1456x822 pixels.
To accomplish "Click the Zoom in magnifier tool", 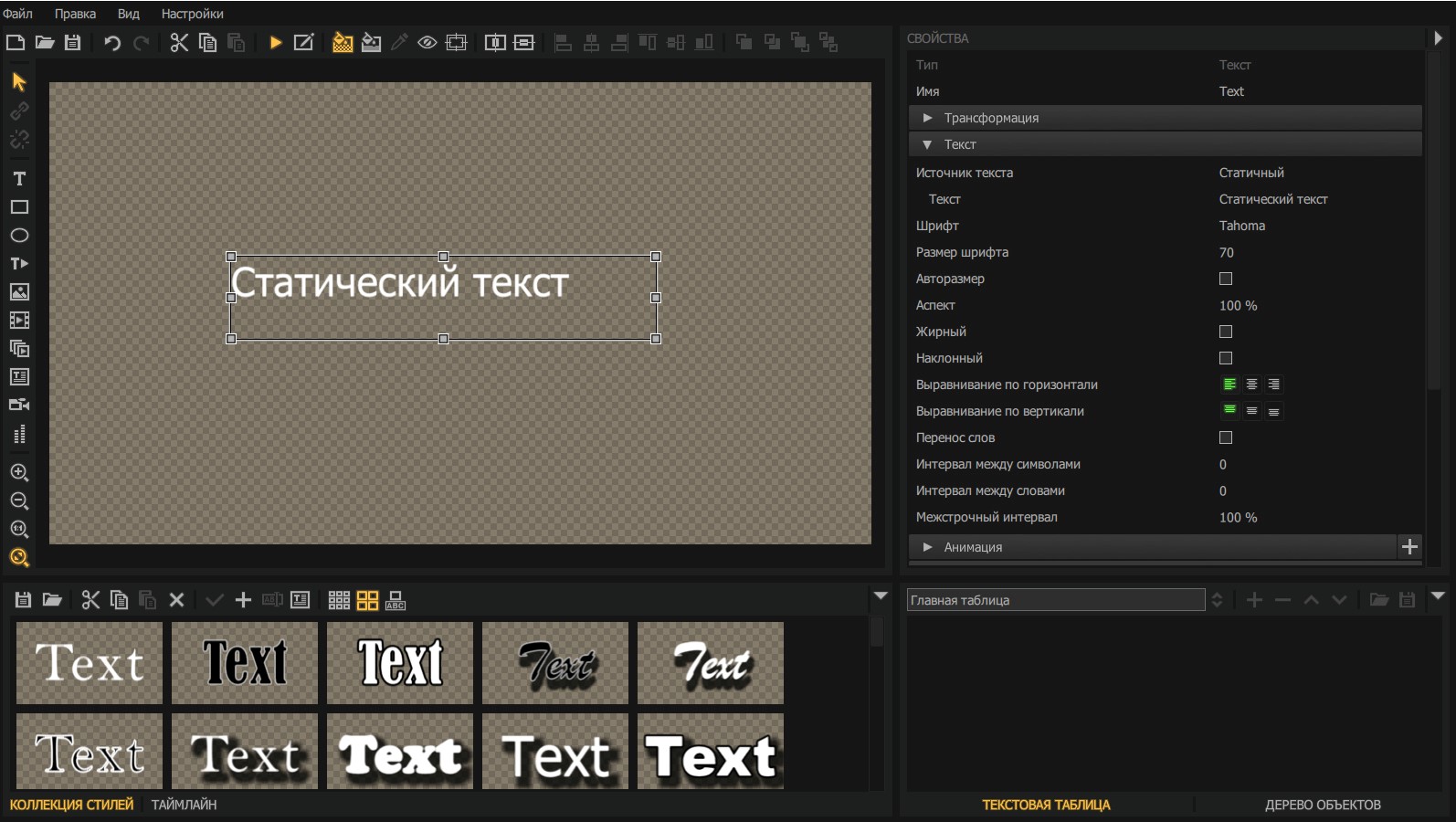I will 19,472.
